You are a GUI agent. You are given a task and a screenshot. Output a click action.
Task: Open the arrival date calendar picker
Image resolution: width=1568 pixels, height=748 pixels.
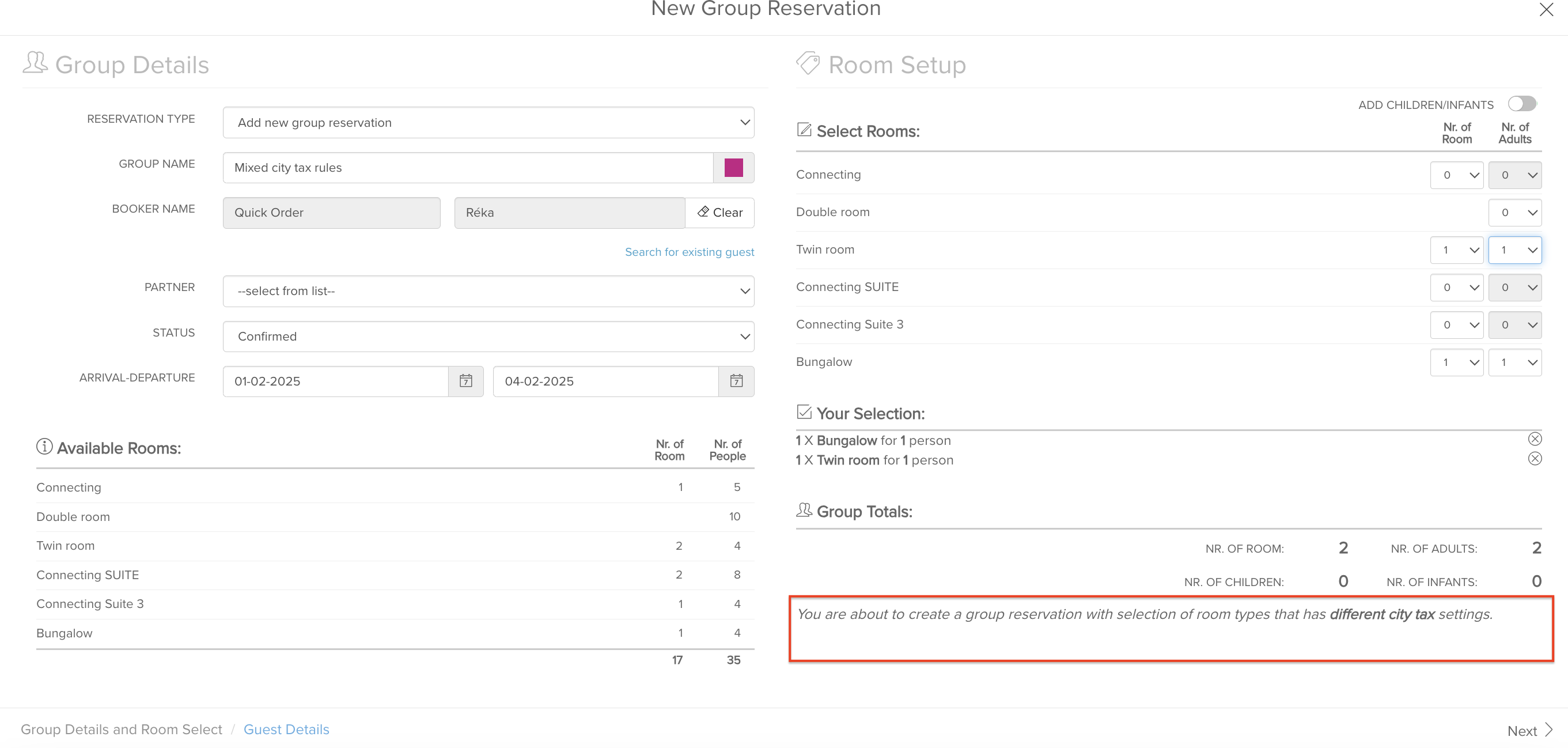tap(465, 381)
